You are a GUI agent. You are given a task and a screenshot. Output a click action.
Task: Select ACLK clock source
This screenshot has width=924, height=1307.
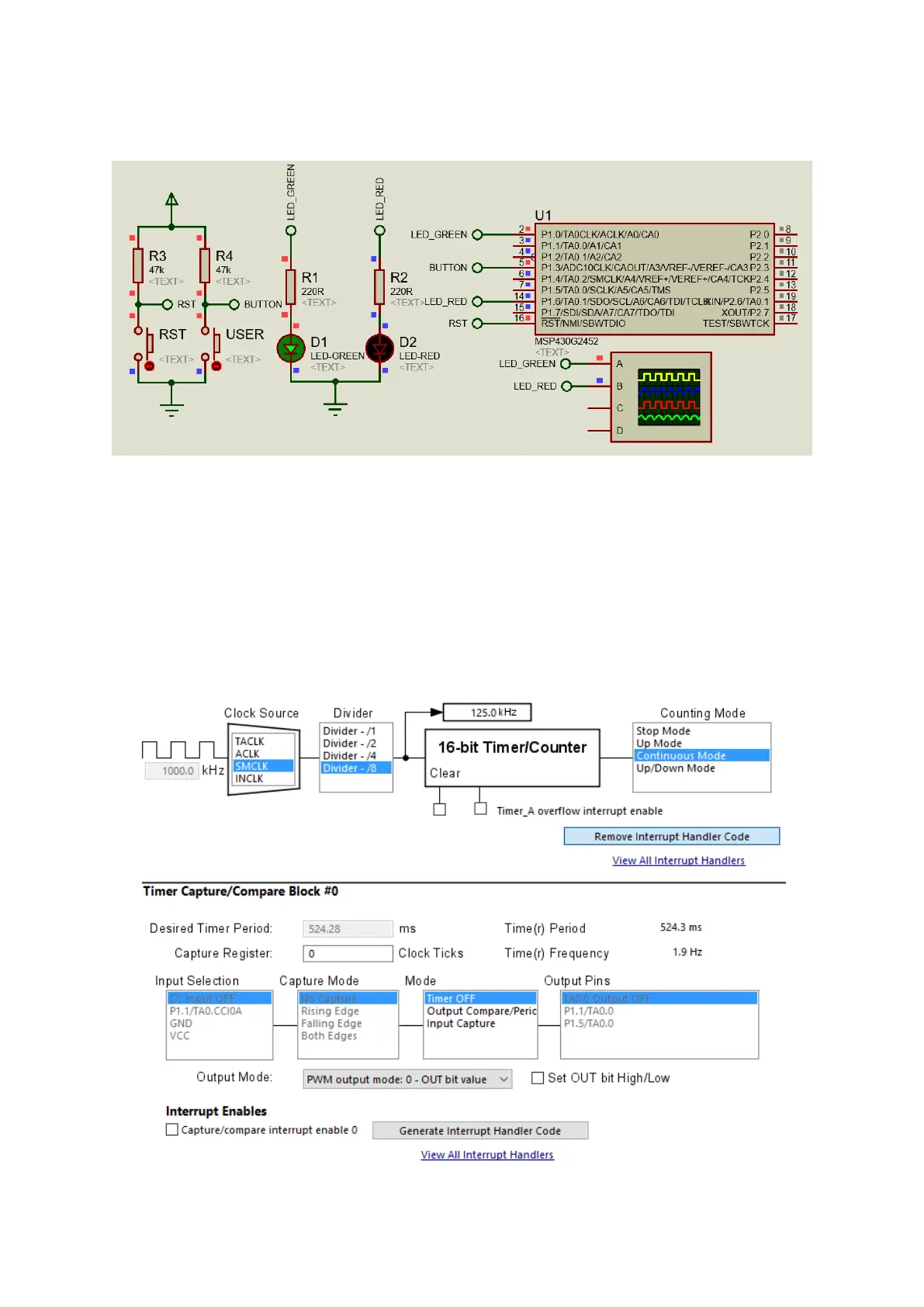(264, 754)
